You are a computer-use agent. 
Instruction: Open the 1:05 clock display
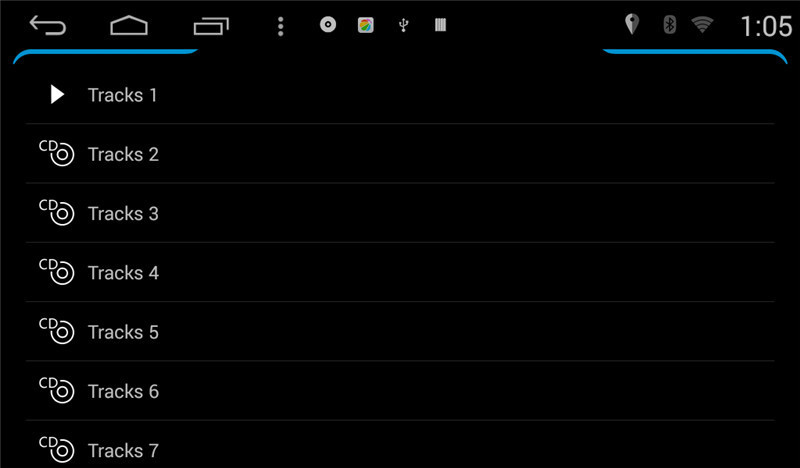[x=766, y=26]
